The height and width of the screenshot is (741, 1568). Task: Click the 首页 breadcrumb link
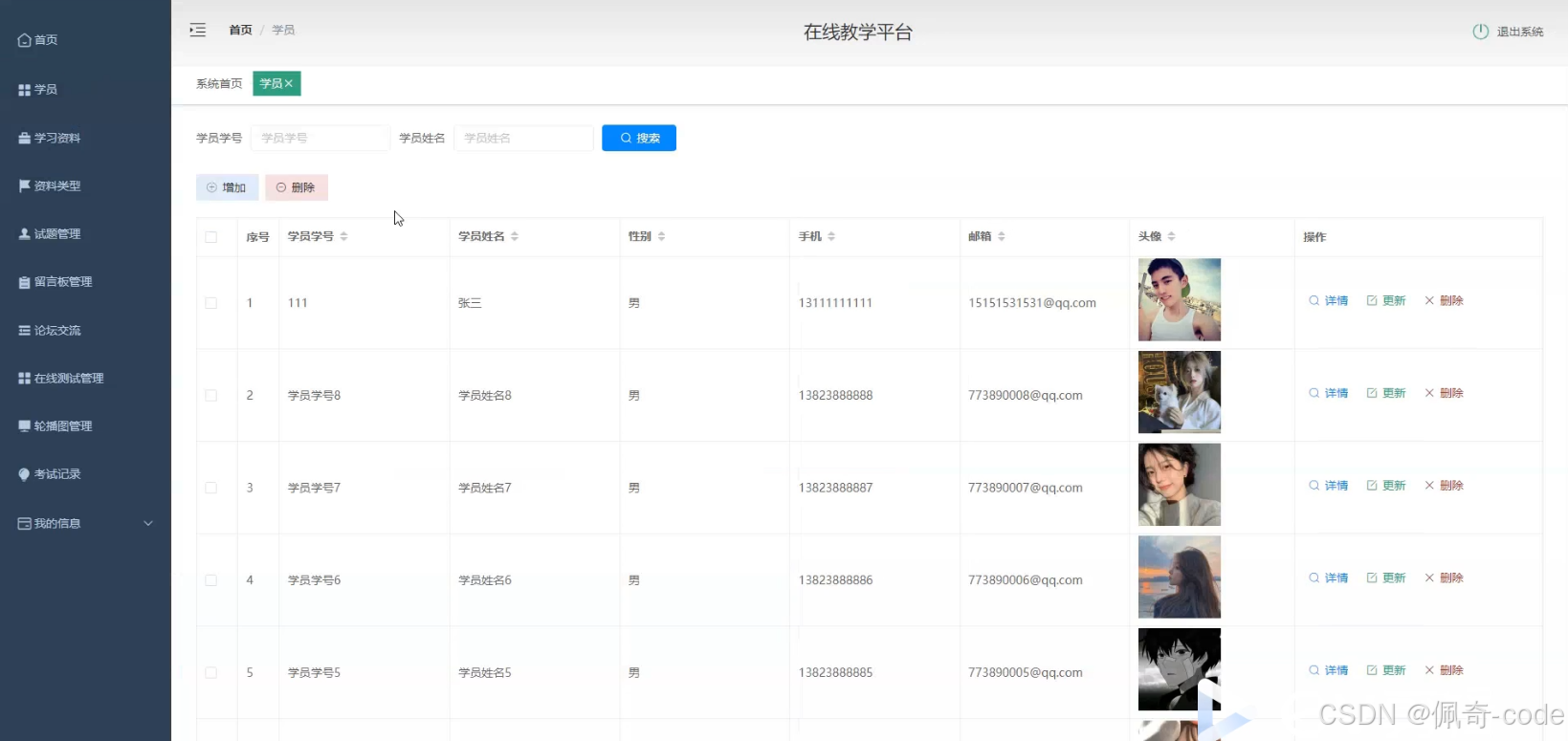[240, 31]
